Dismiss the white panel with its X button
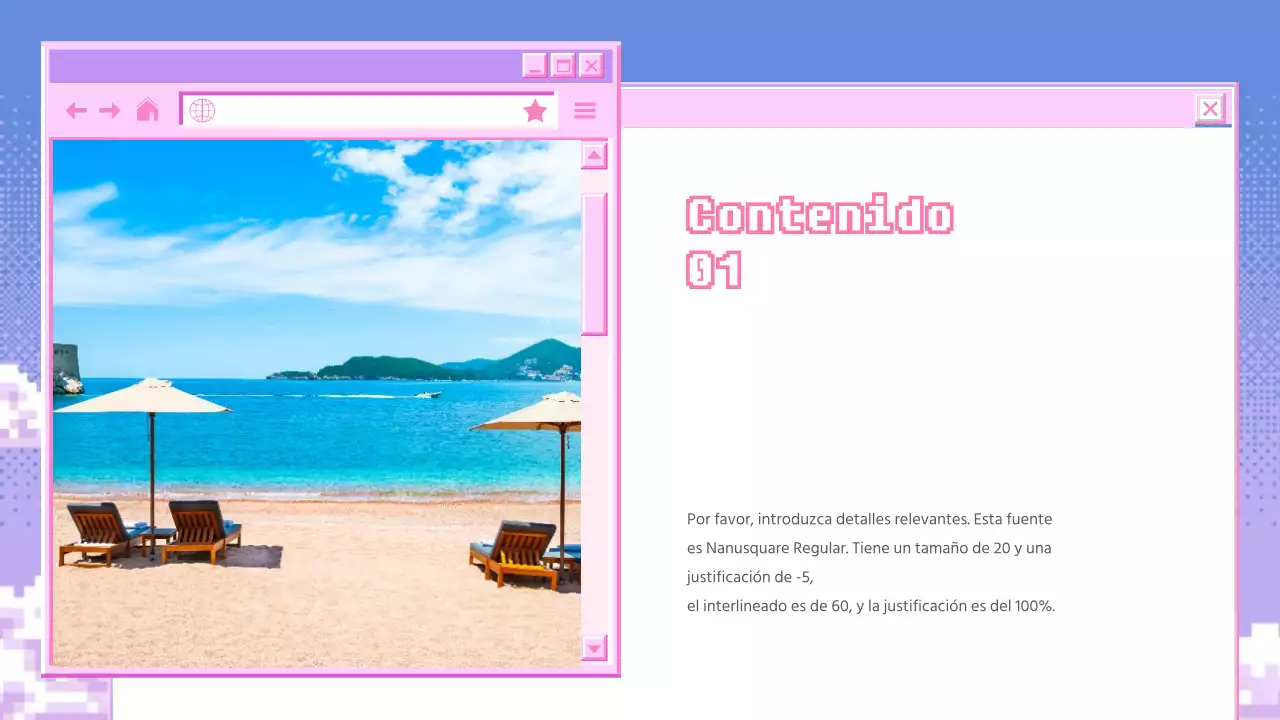The width and height of the screenshot is (1280, 720). (1210, 108)
